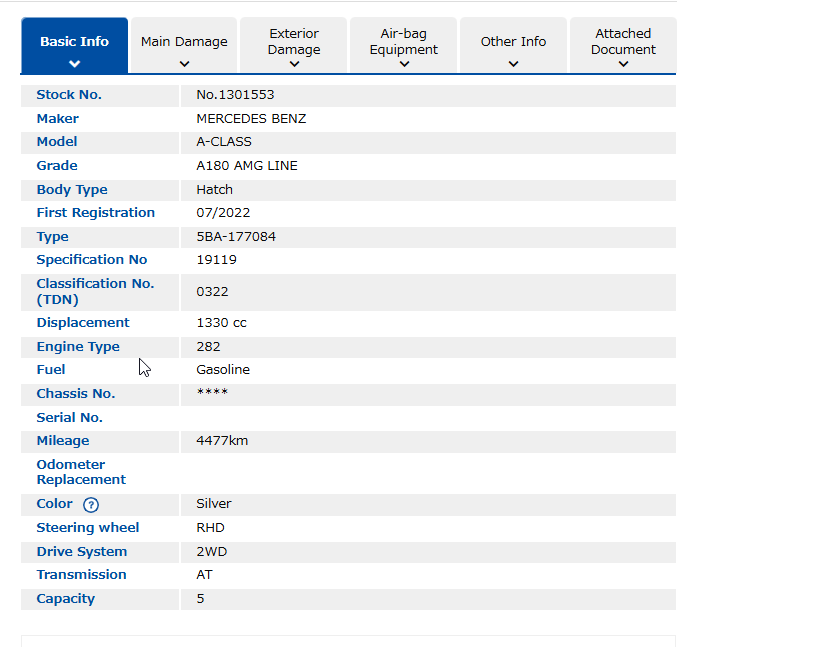Click the A180 AMG LINE grade value
Screen dimensions: 821x647
tap(246, 166)
